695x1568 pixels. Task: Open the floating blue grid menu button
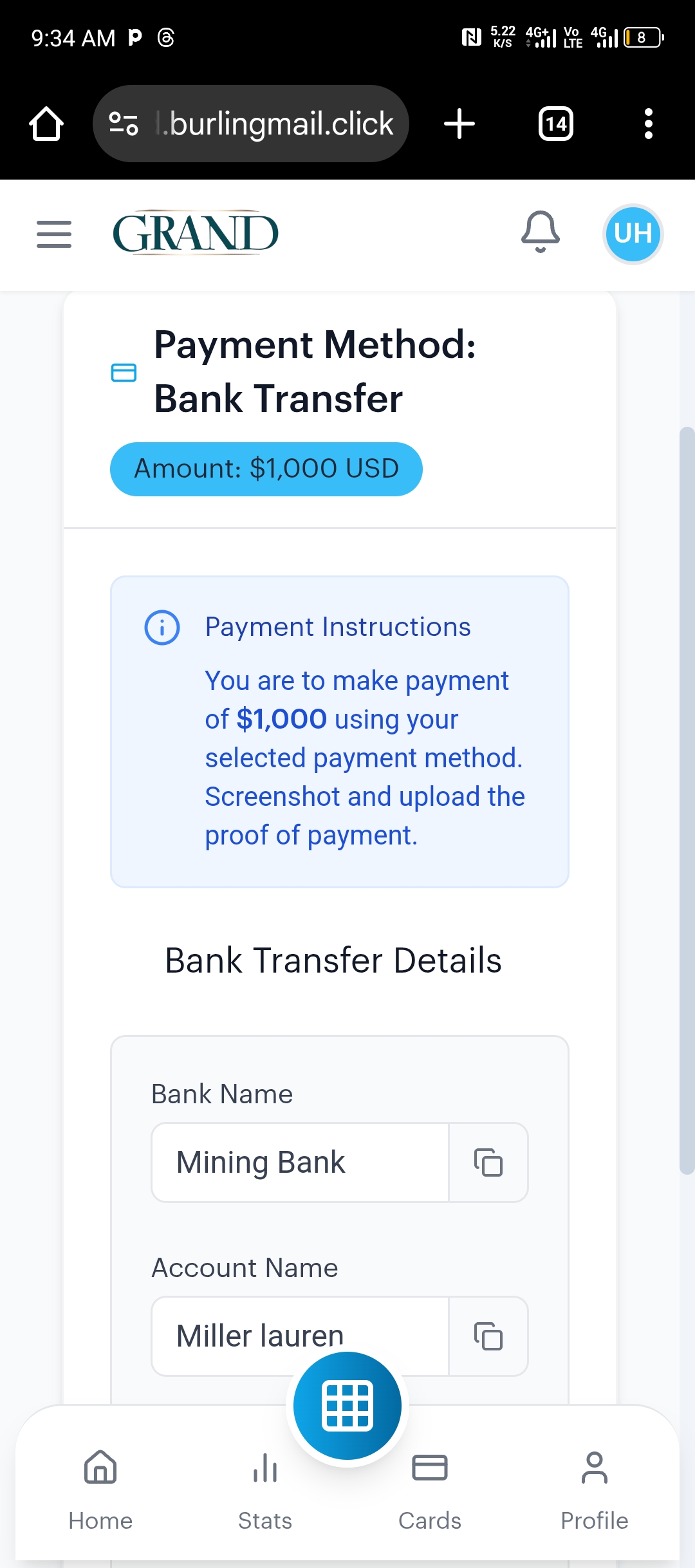[347, 1406]
